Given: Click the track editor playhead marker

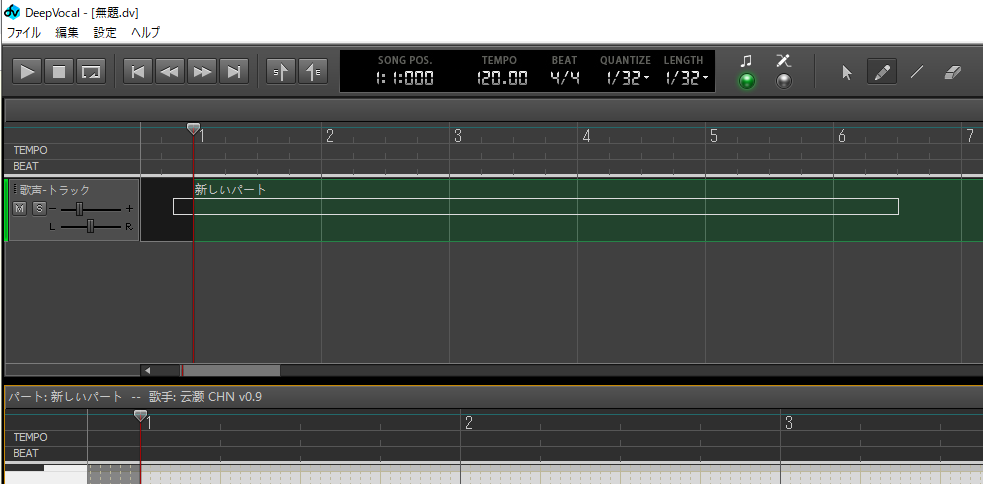Looking at the screenshot, I should [x=194, y=129].
